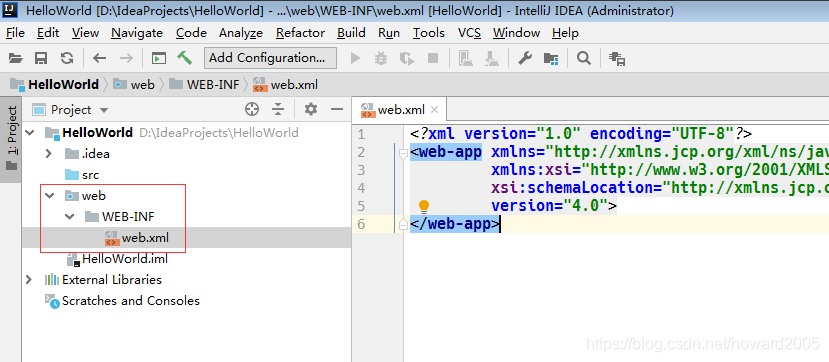Hide the Project tool window
Image resolution: width=829 pixels, height=362 pixels.
pyautogui.click(x=337, y=109)
